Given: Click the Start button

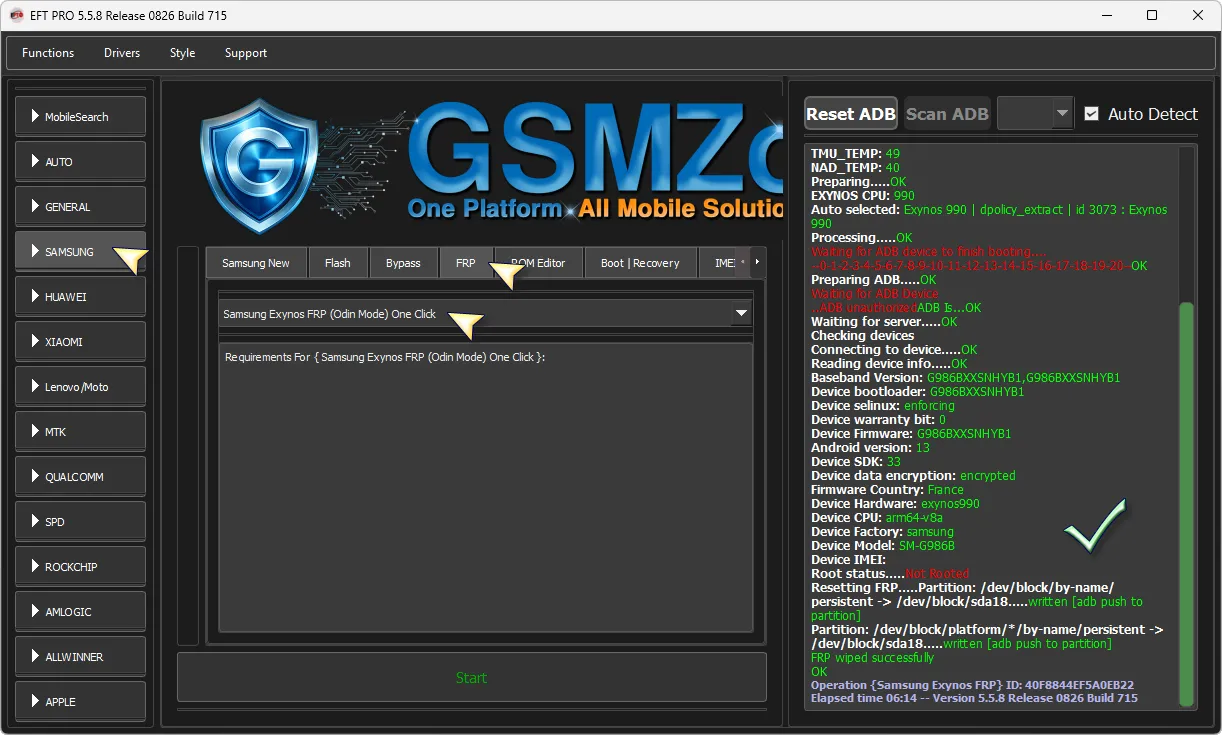Looking at the screenshot, I should coord(471,678).
